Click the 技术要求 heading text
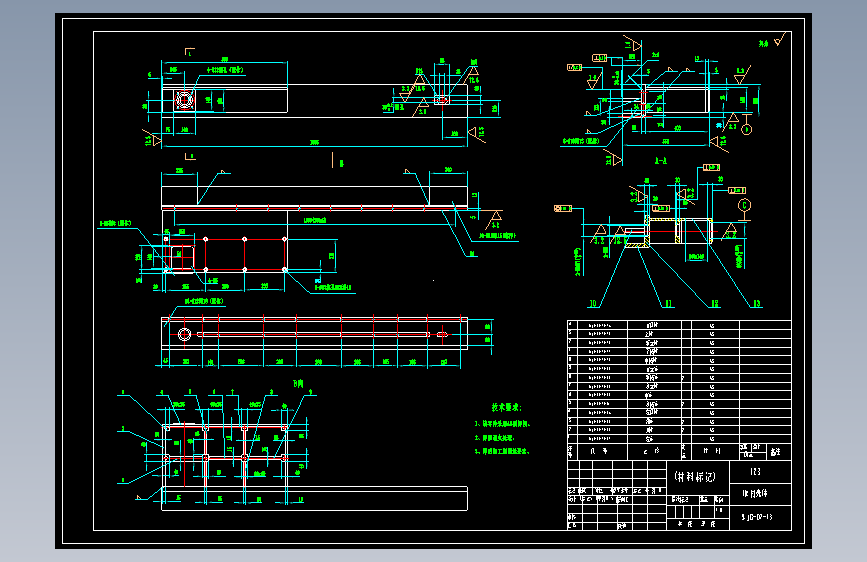 point(506,407)
